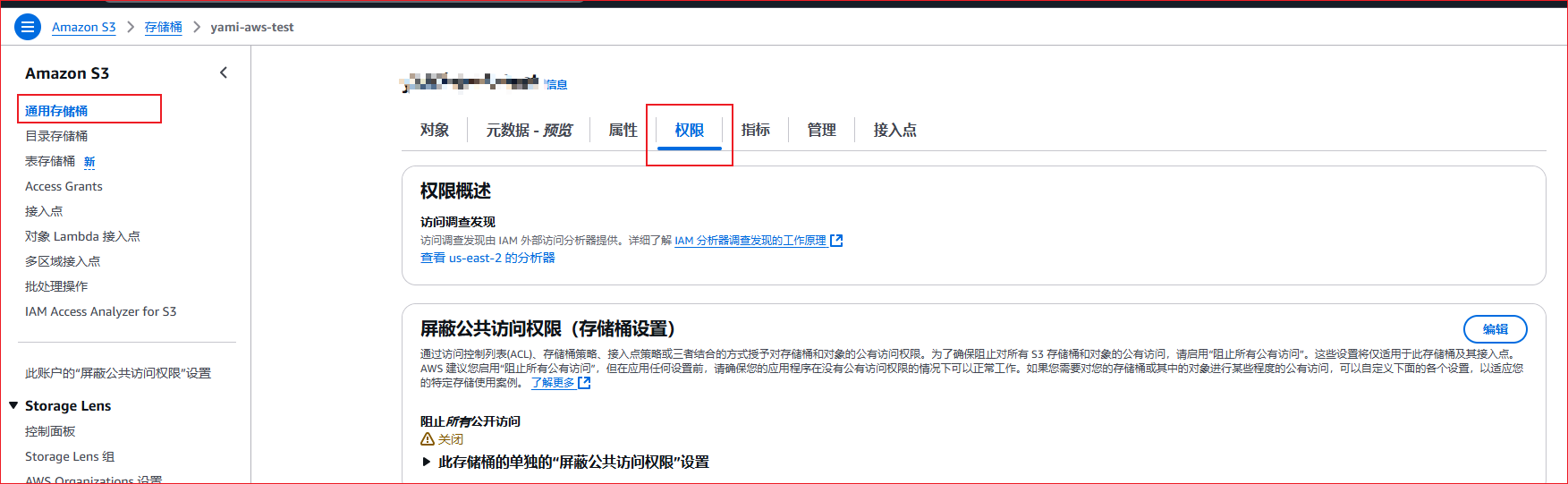Image resolution: width=1568 pixels, height=484 pixels.
Task: Navigate to 存储桶 breadcrumb
Action: pos(163,27)
